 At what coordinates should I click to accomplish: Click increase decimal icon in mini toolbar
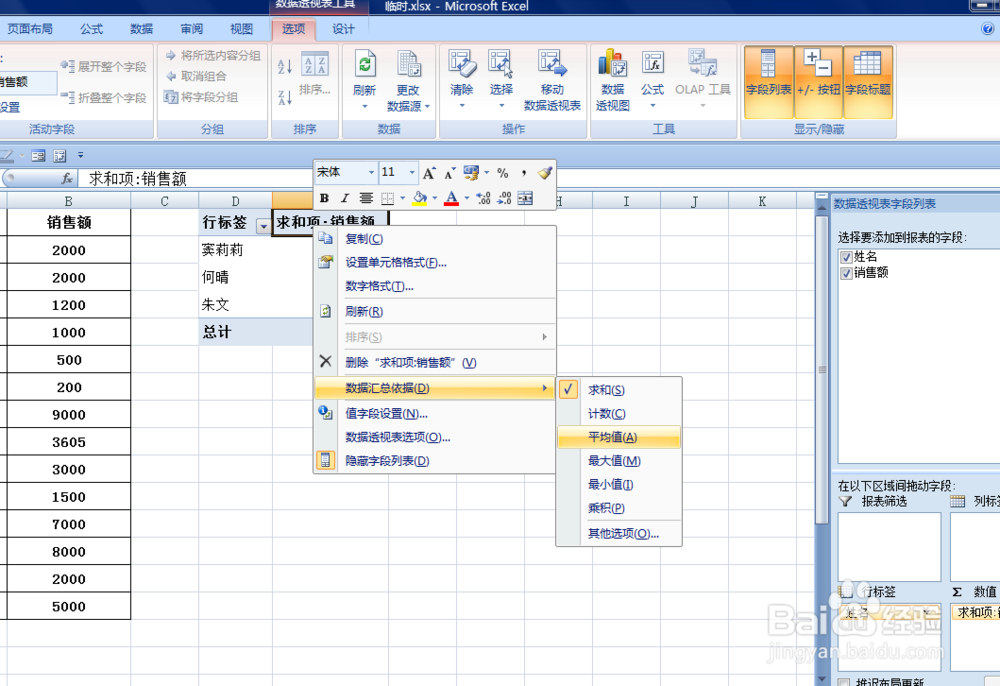coord(483,198)
